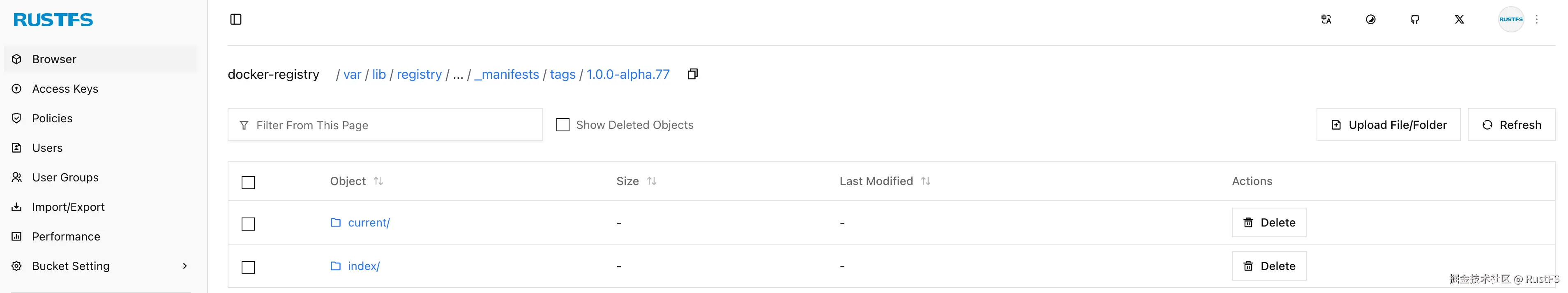Click the RustFS user avatar
The image size is (1568, 293).
[1510, 19]
